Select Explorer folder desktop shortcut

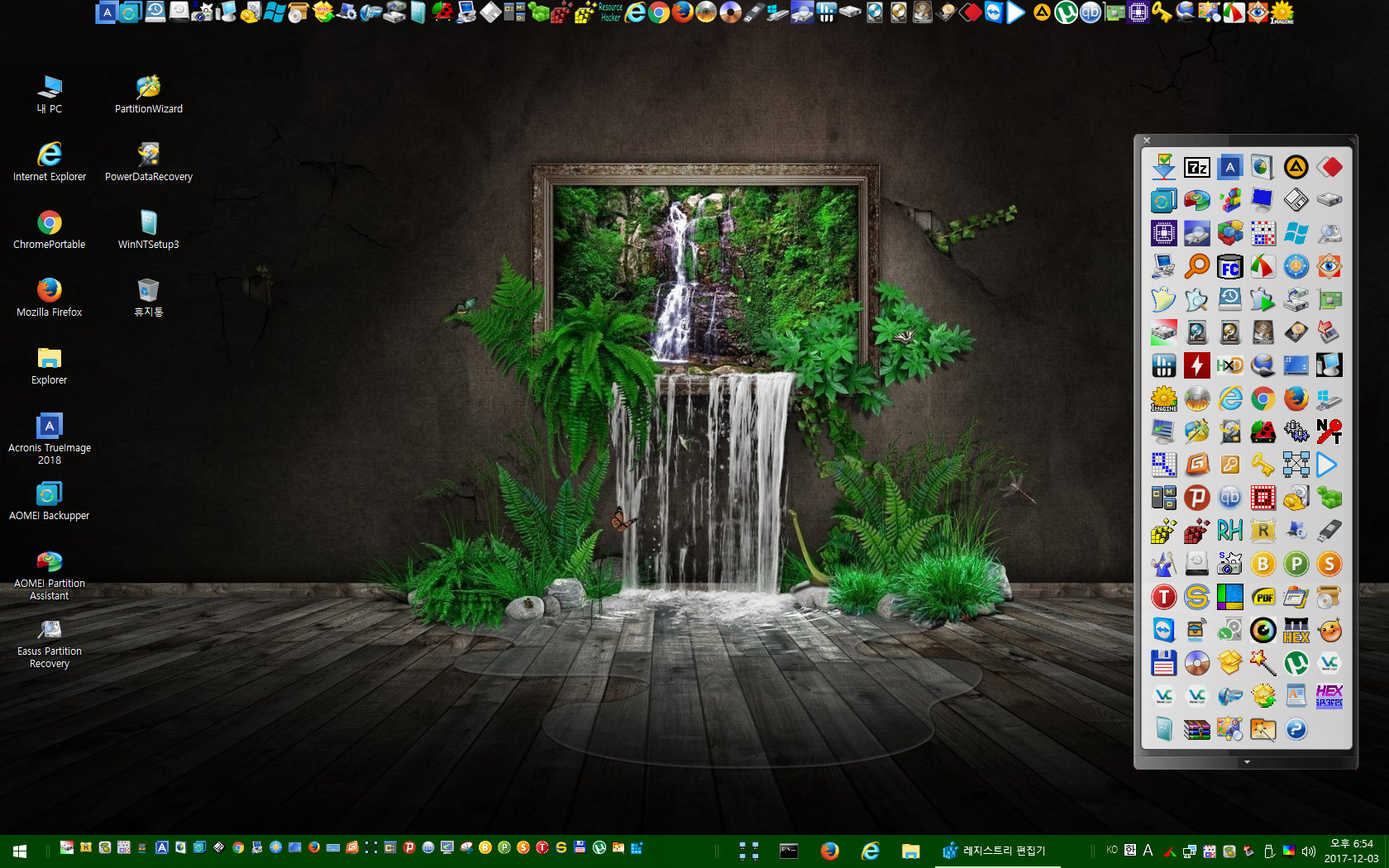coord(50,365)
